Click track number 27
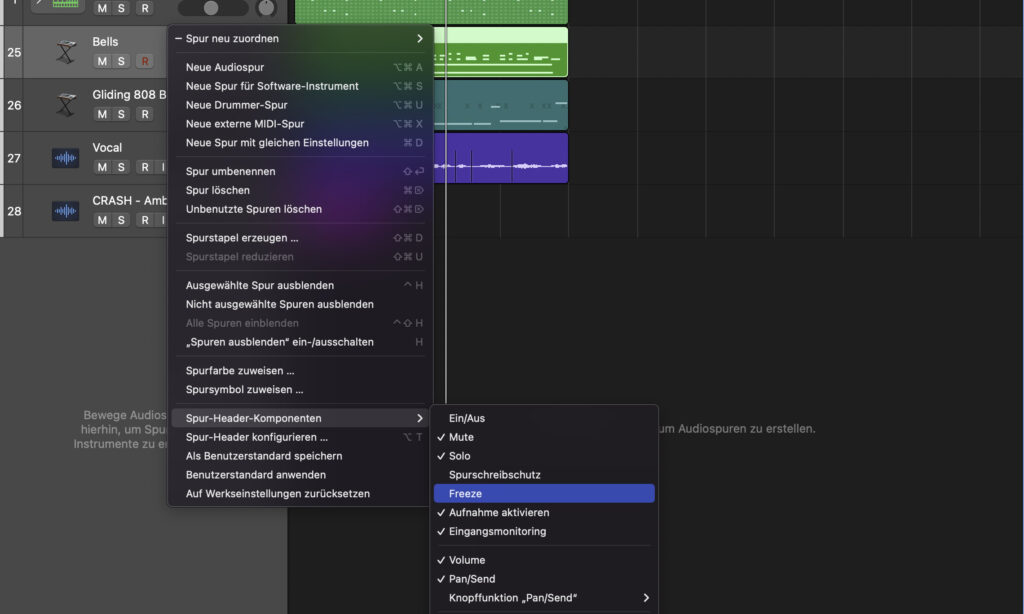Image resolution: width=1024 pixels, height=614 pixels. (14, 158)
